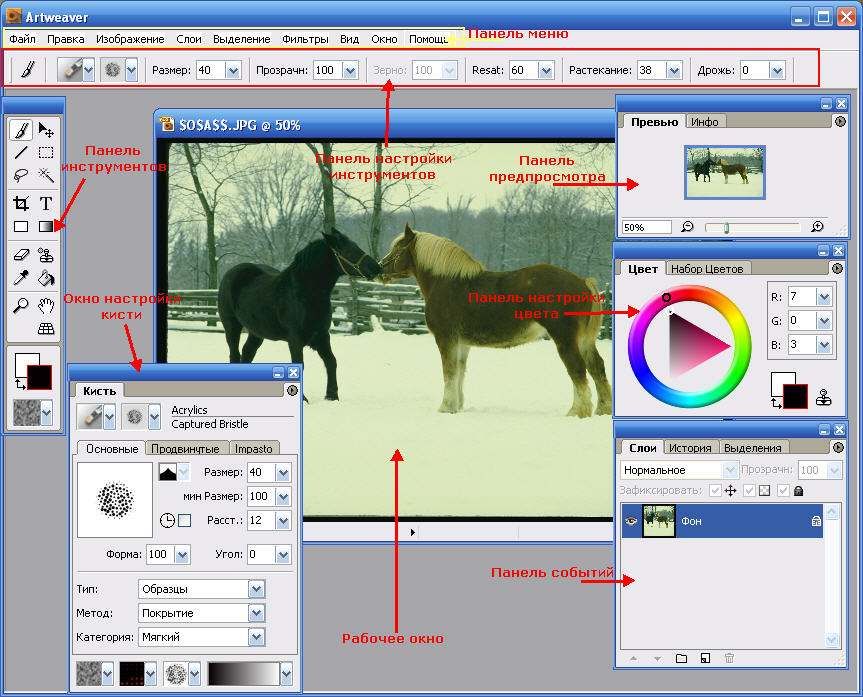Click new layer group folder icon
The image size is (863, 697).
[681, 658]
